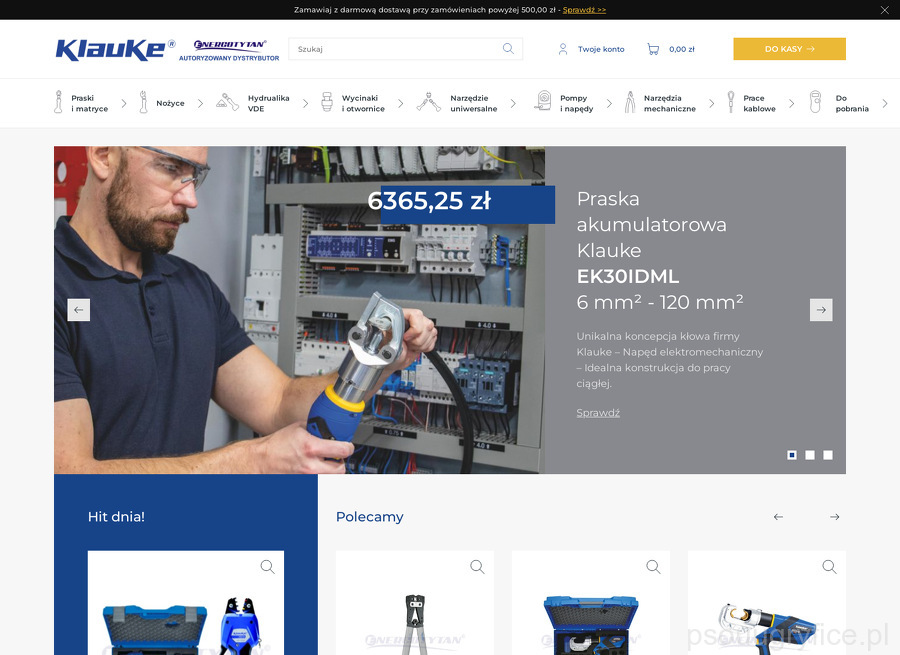The width and height of the screenshot is (900, 655).
Task: Zoom the blue case product card
Action: tap(653, 567)
